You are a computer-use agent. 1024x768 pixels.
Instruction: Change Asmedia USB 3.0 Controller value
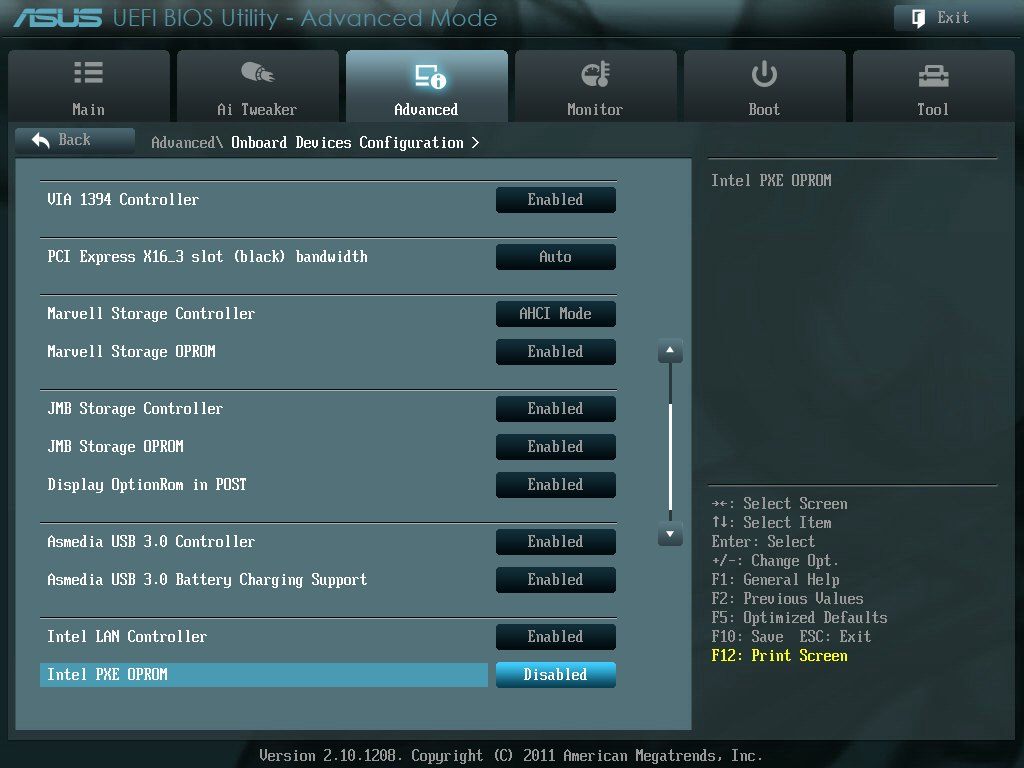click(556, 541)
